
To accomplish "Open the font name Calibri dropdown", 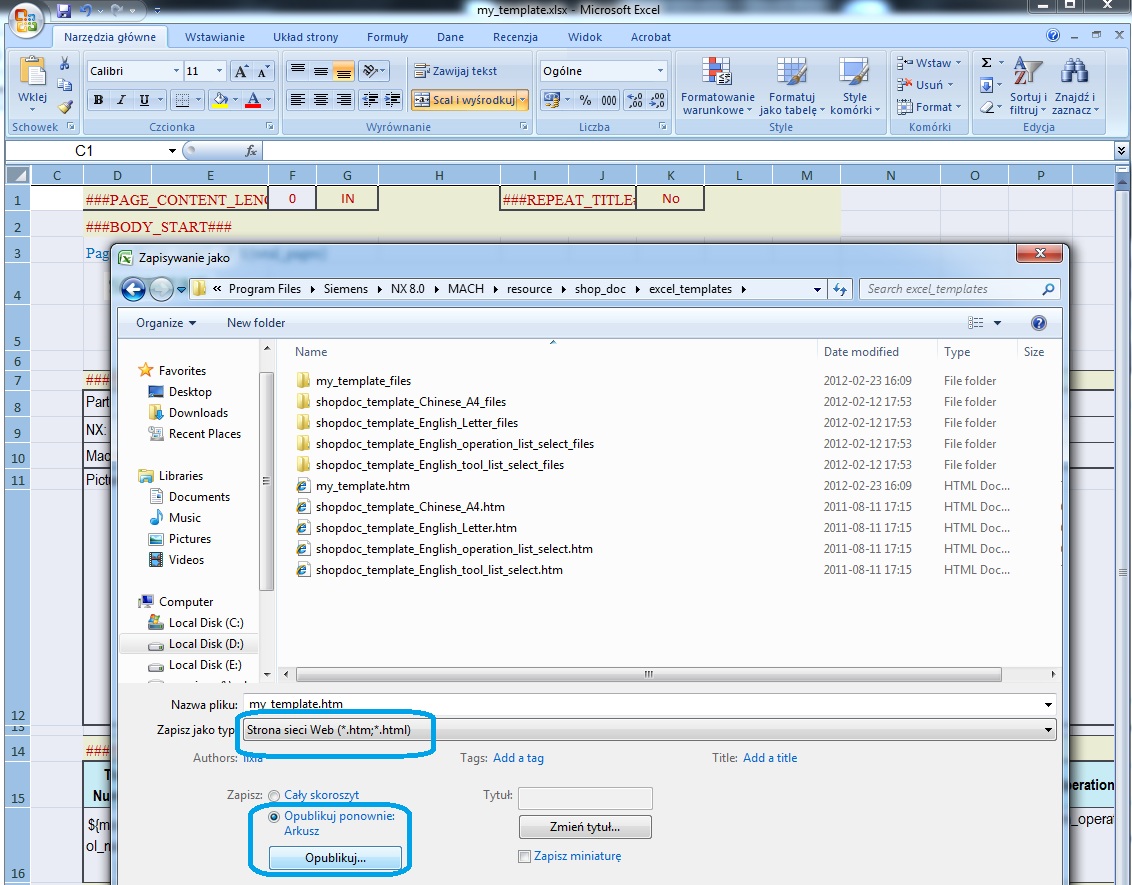I will (176, 71).
